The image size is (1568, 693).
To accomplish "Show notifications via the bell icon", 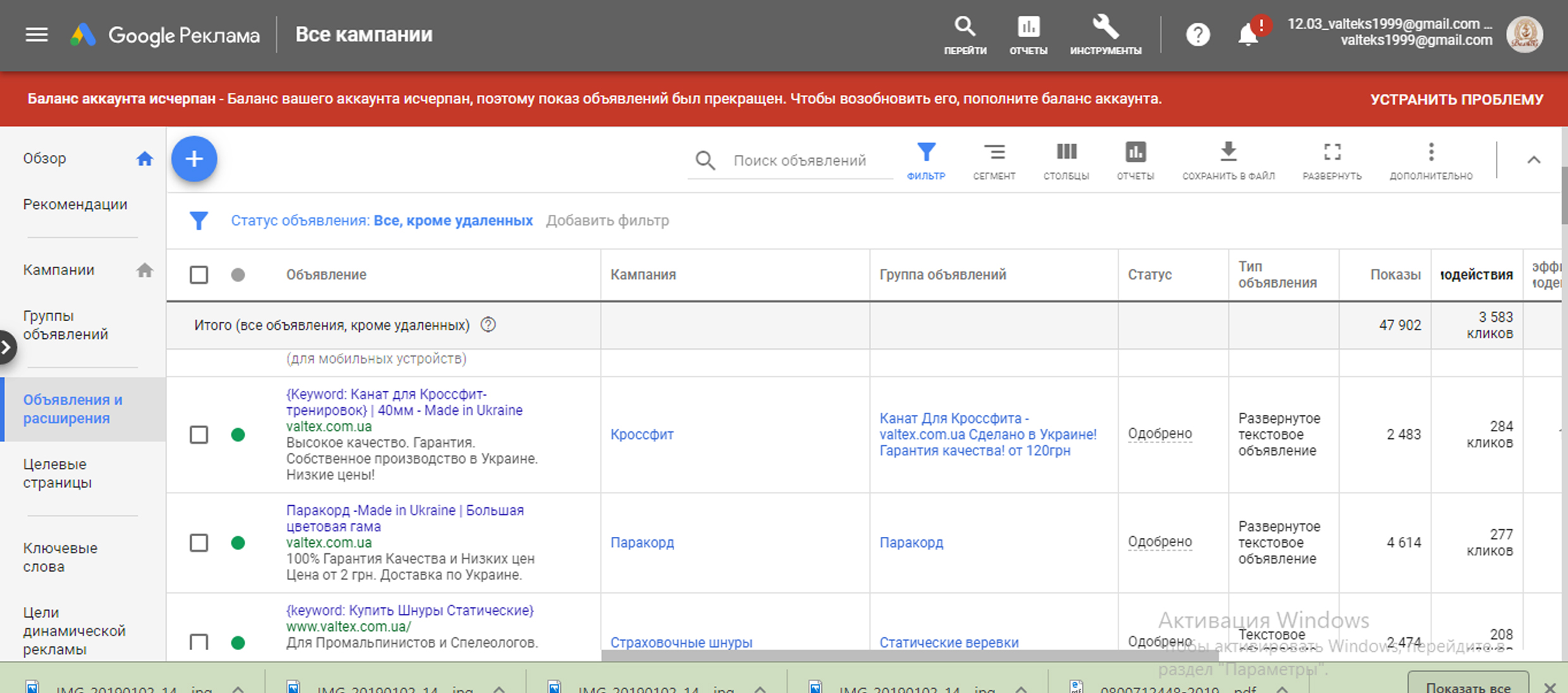I will pyautogui.click(x=1248, y=35).
